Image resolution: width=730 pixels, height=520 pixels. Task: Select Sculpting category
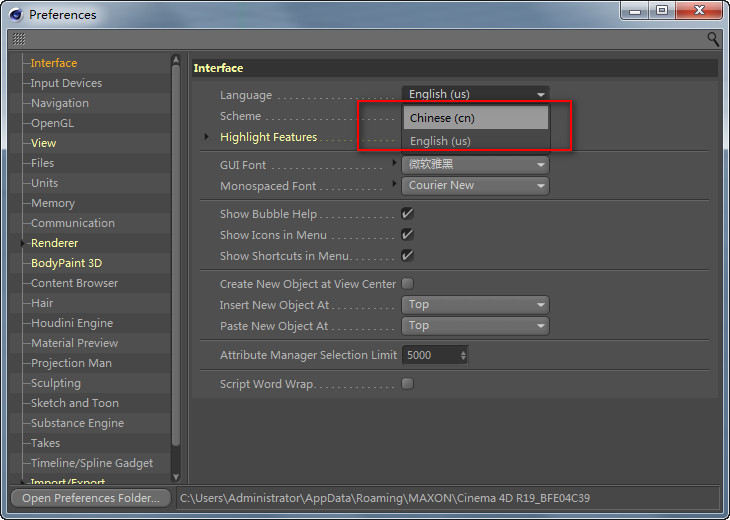pyautogui.click(x=56, y=383)
